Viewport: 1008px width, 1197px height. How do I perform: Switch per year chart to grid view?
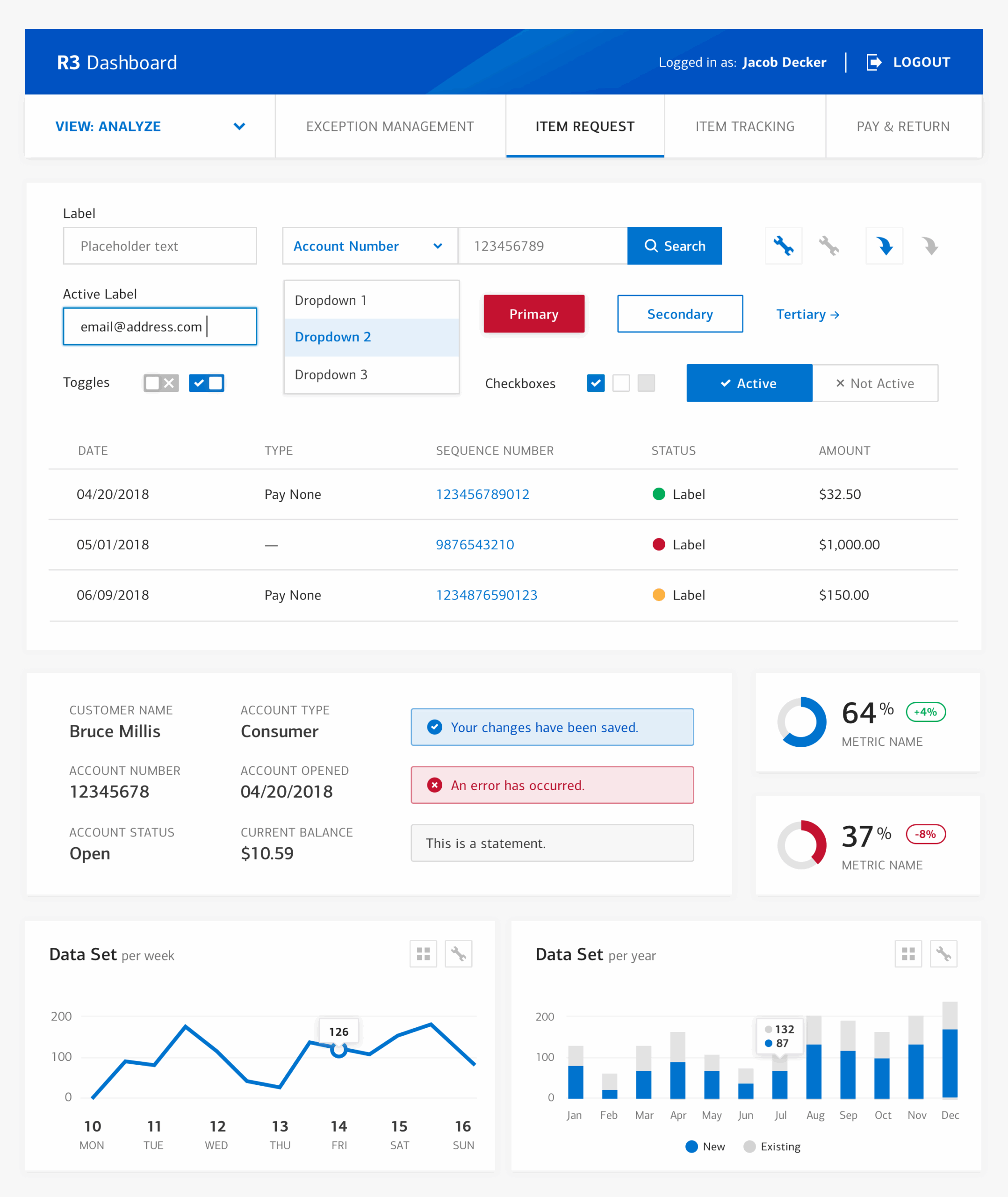908,953
